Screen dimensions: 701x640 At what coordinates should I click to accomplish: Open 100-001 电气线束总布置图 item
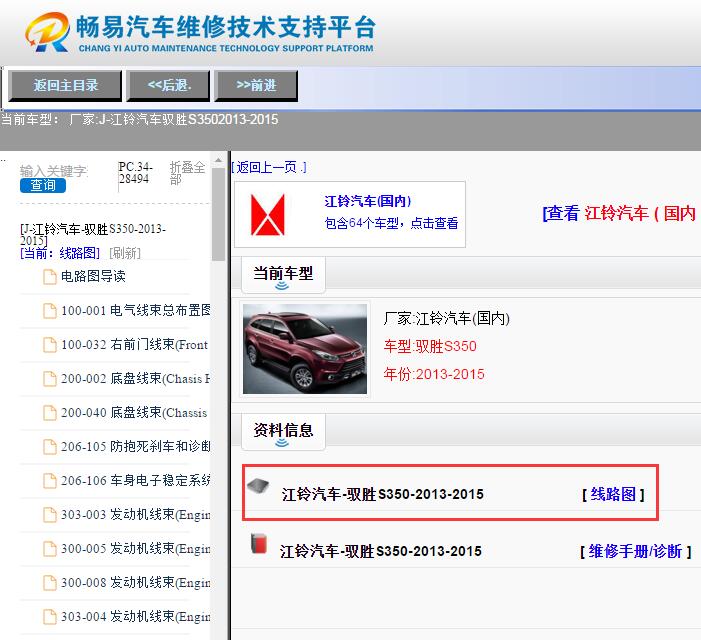[136, 310]
